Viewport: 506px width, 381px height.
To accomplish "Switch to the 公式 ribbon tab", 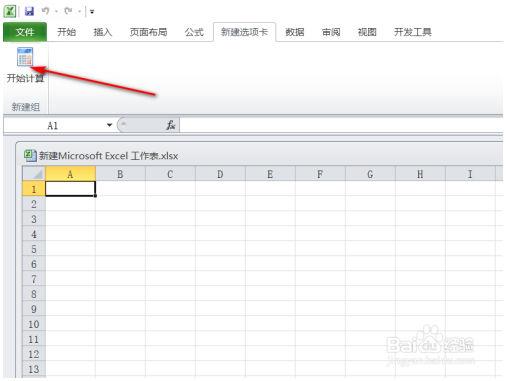I will point(194,32).
